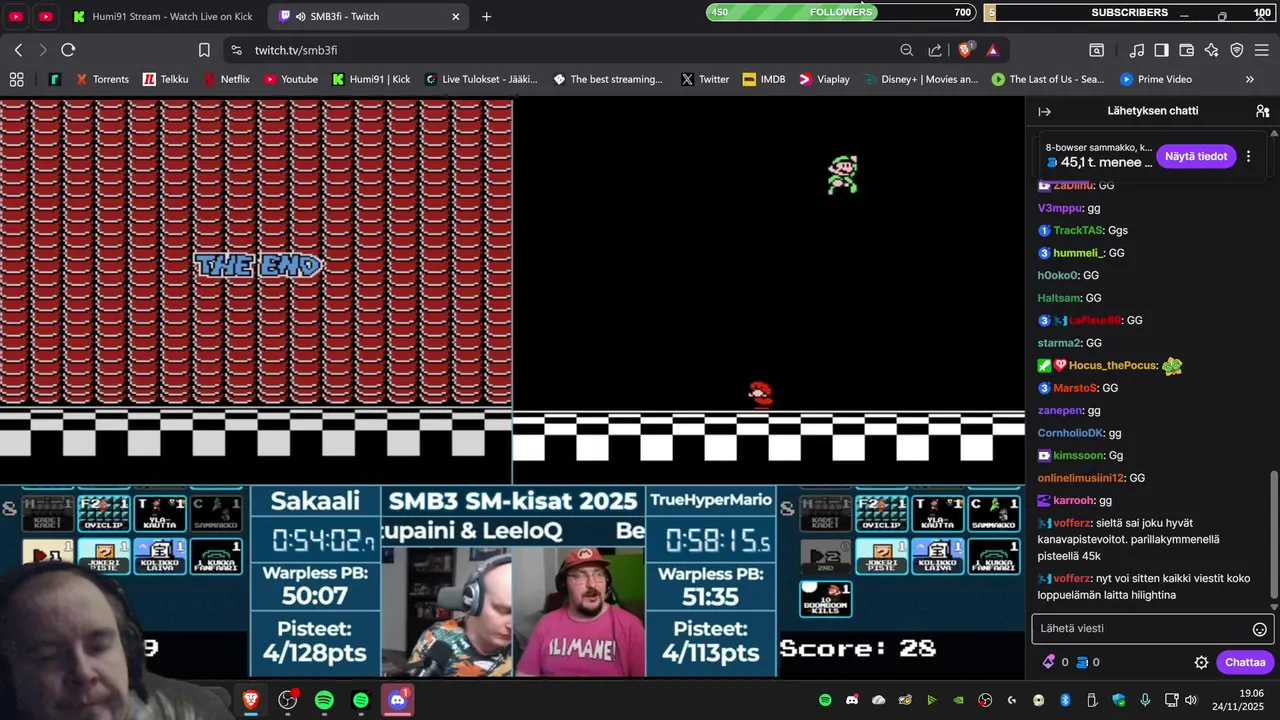
Task: Open the browser hamburger menu
Action: pos(1262,50)
